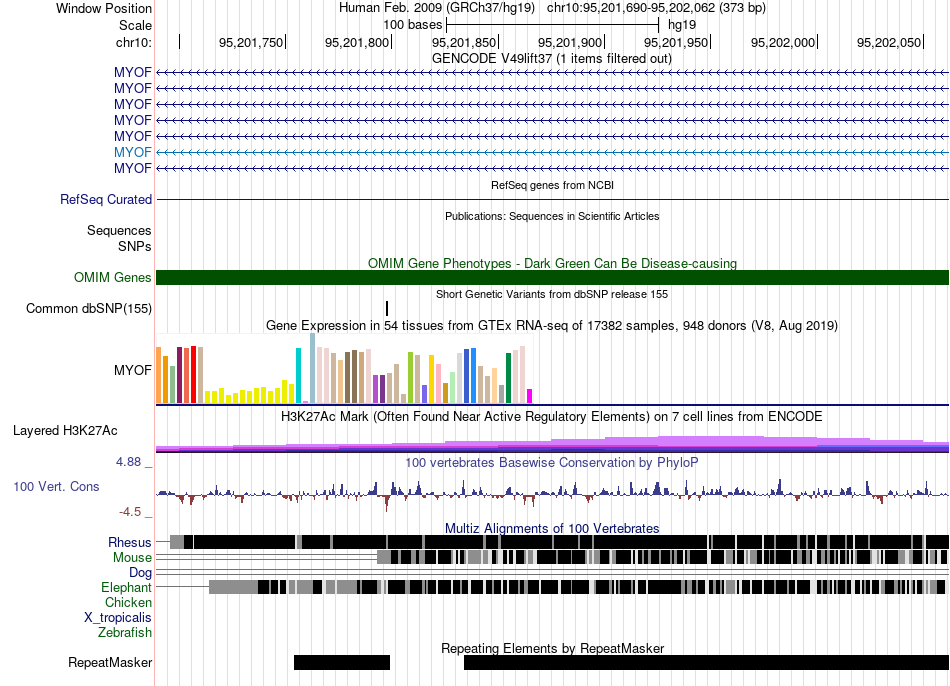Screen dimensions: 950x686
Task: Click the Elephant alignment species label
Action: (127, 587)
